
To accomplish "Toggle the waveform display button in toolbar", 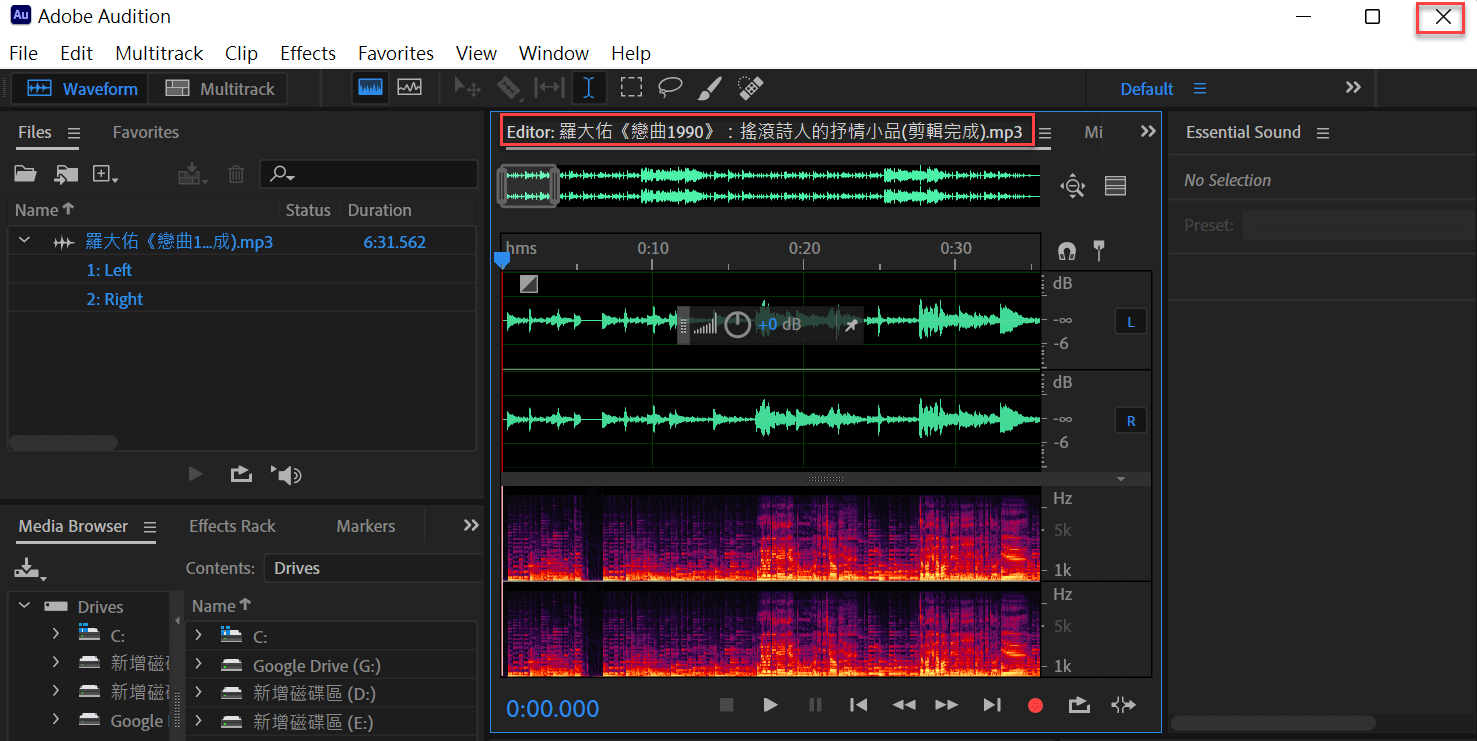I will pyautogui.click(x=371, y=88).
